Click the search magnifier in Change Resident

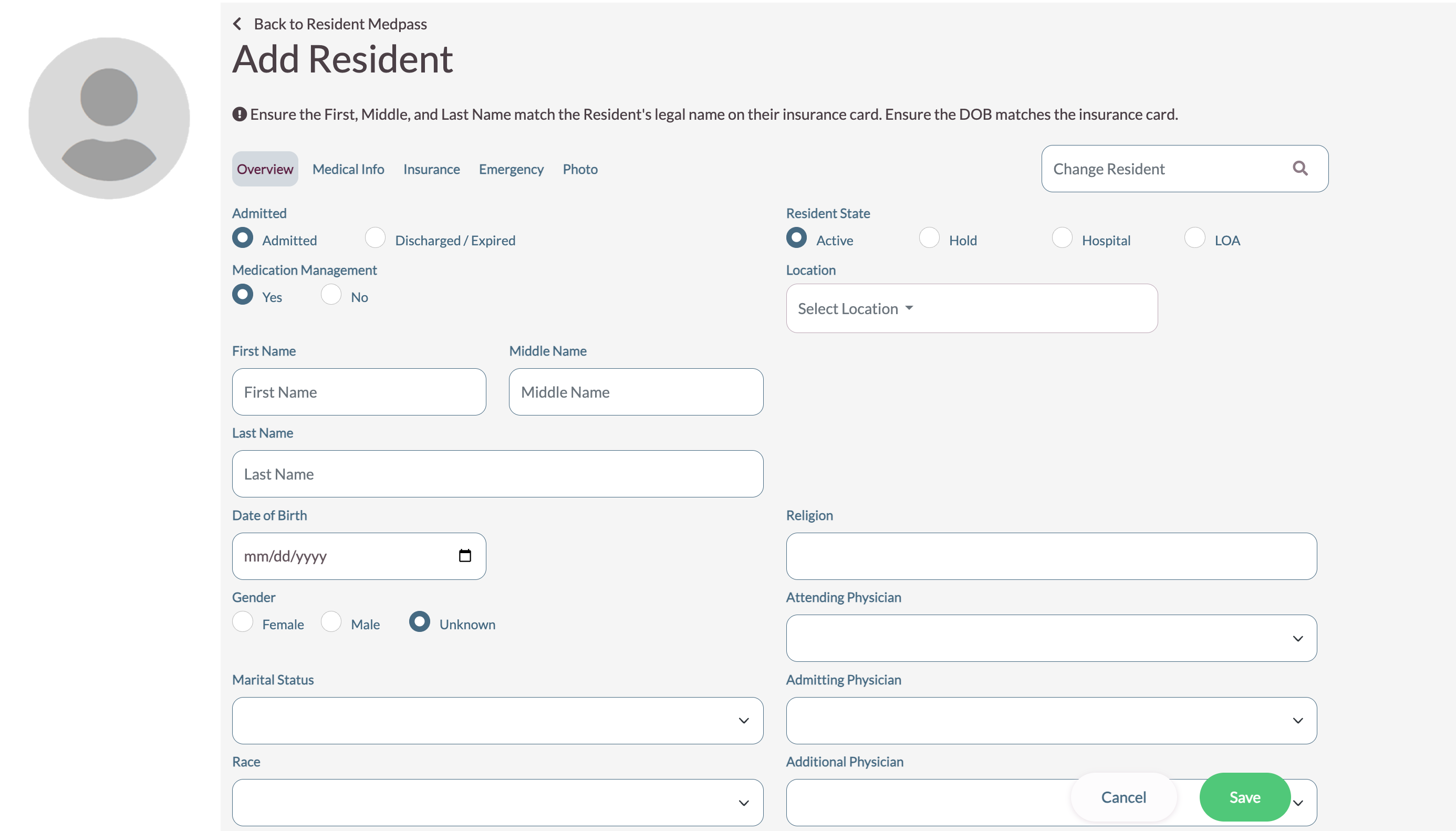pyautogui.click(x=1299, y=169)
